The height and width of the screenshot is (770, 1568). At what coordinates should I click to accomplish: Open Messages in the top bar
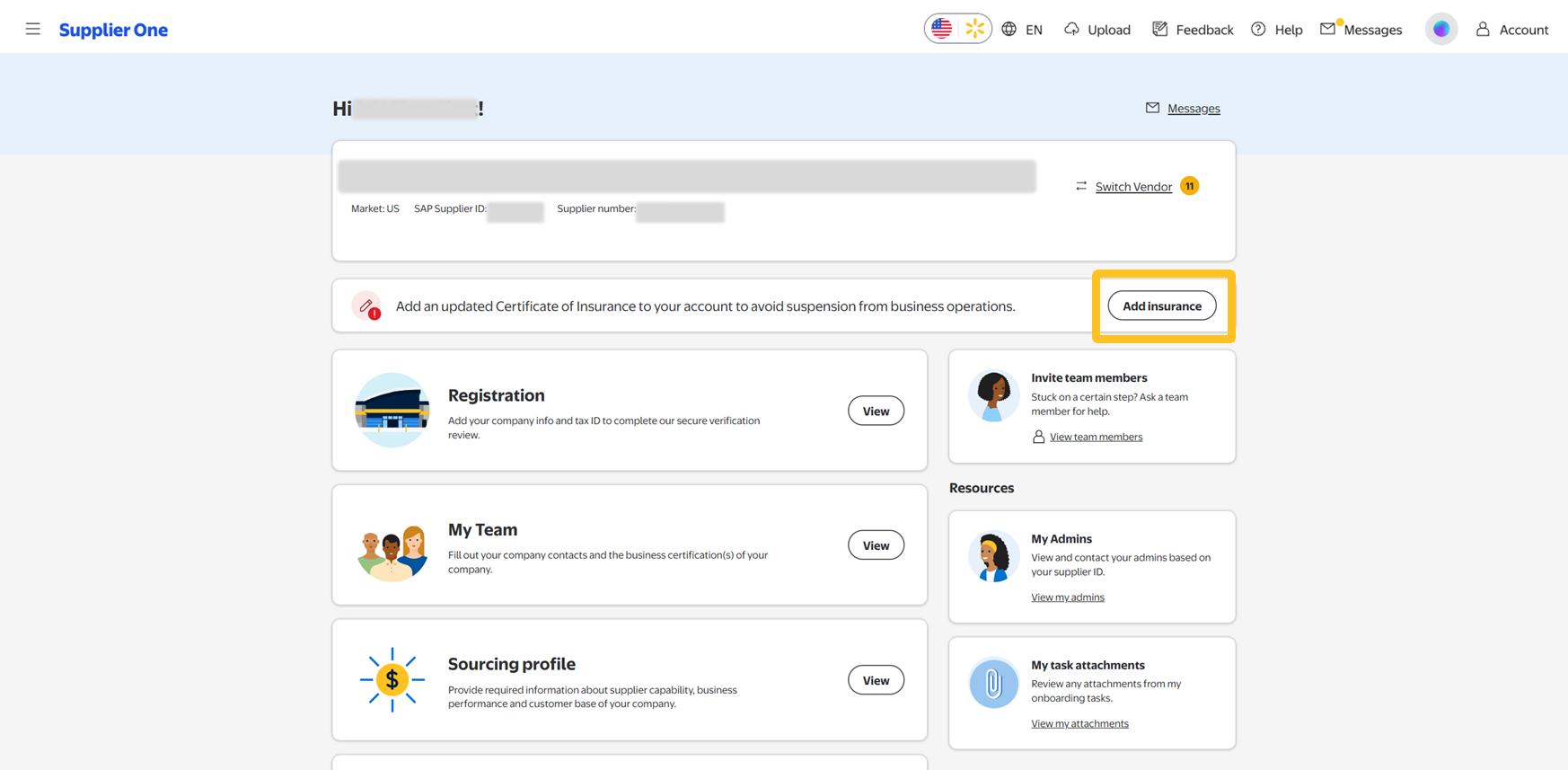click(1361, 30)
